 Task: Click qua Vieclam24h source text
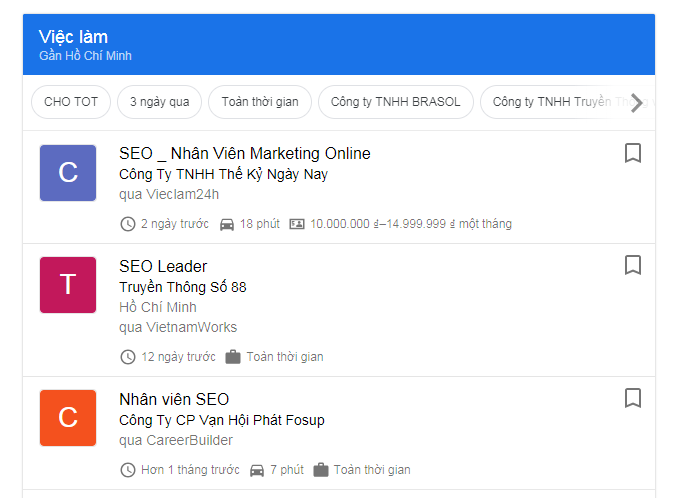[x=169, y=194]
